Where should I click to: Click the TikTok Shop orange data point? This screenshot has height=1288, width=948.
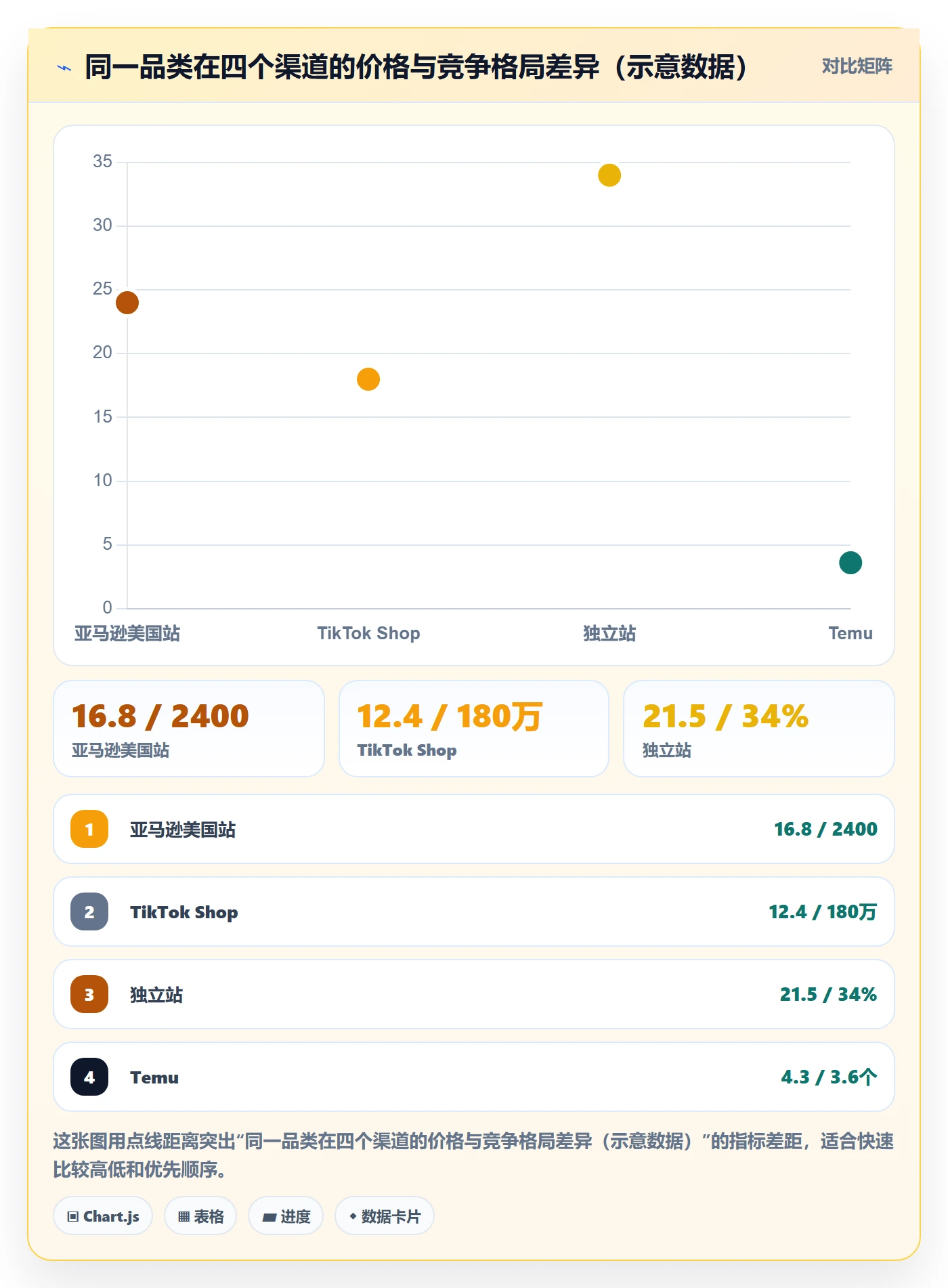[368, 379]
